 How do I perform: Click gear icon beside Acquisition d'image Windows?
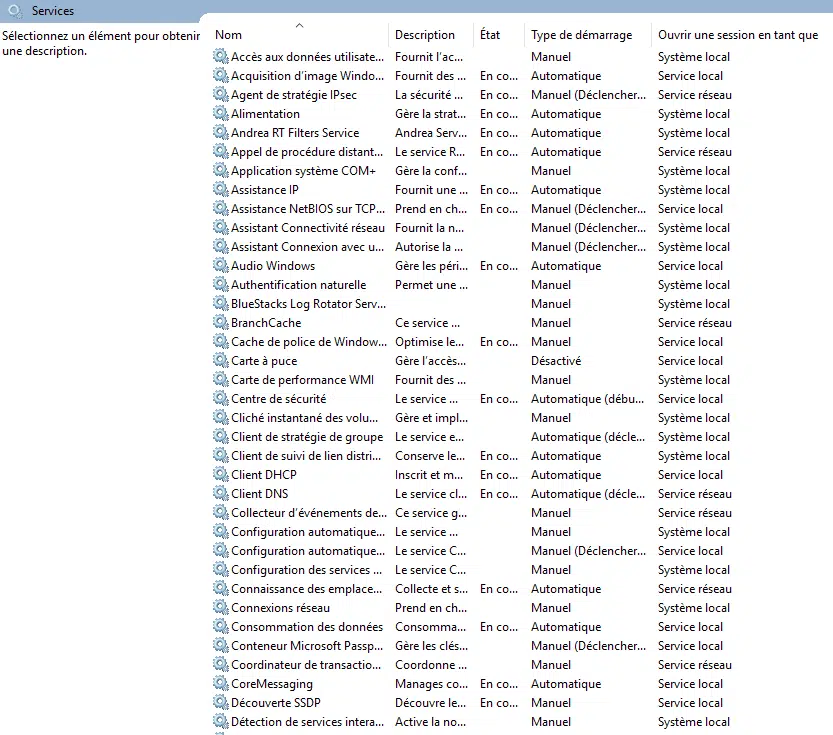(220, 75)
